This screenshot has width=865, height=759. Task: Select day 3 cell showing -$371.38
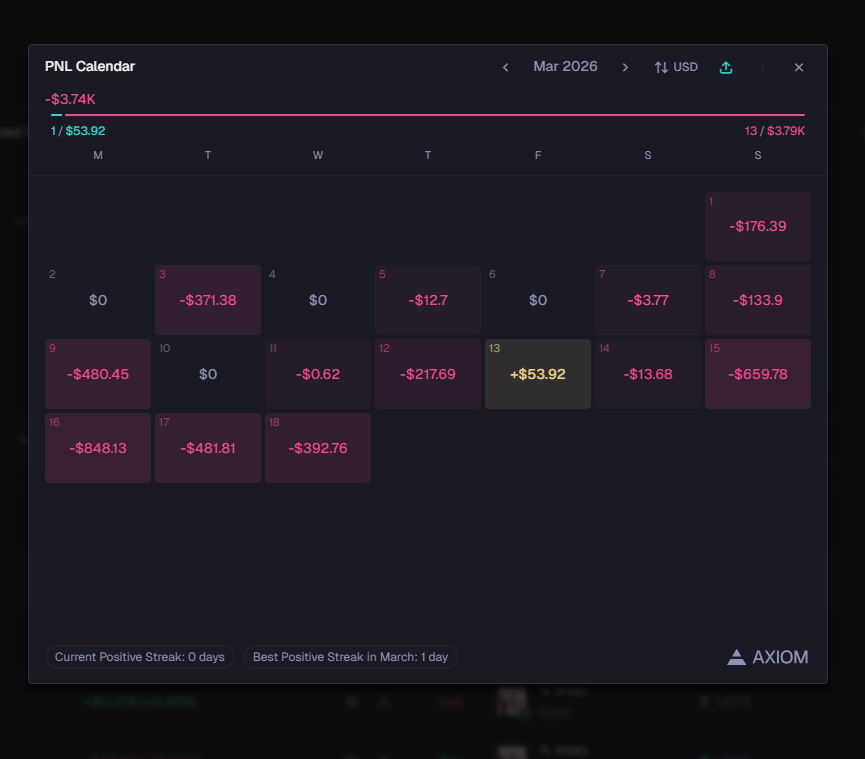point(208,300)
